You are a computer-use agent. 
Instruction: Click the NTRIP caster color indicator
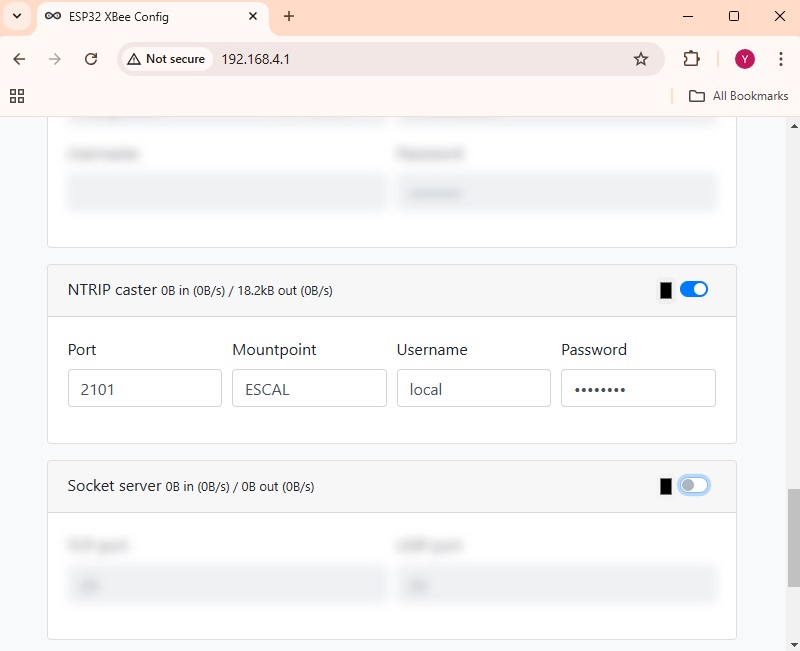(666, 290)
